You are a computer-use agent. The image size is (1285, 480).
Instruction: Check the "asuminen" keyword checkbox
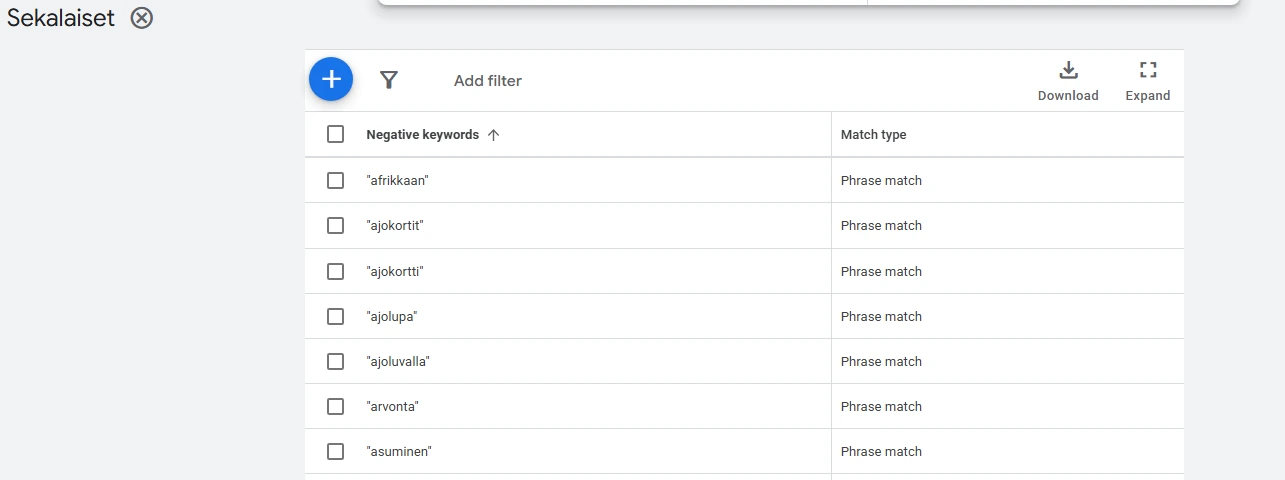pyautogui.click(x=336, y=451)
